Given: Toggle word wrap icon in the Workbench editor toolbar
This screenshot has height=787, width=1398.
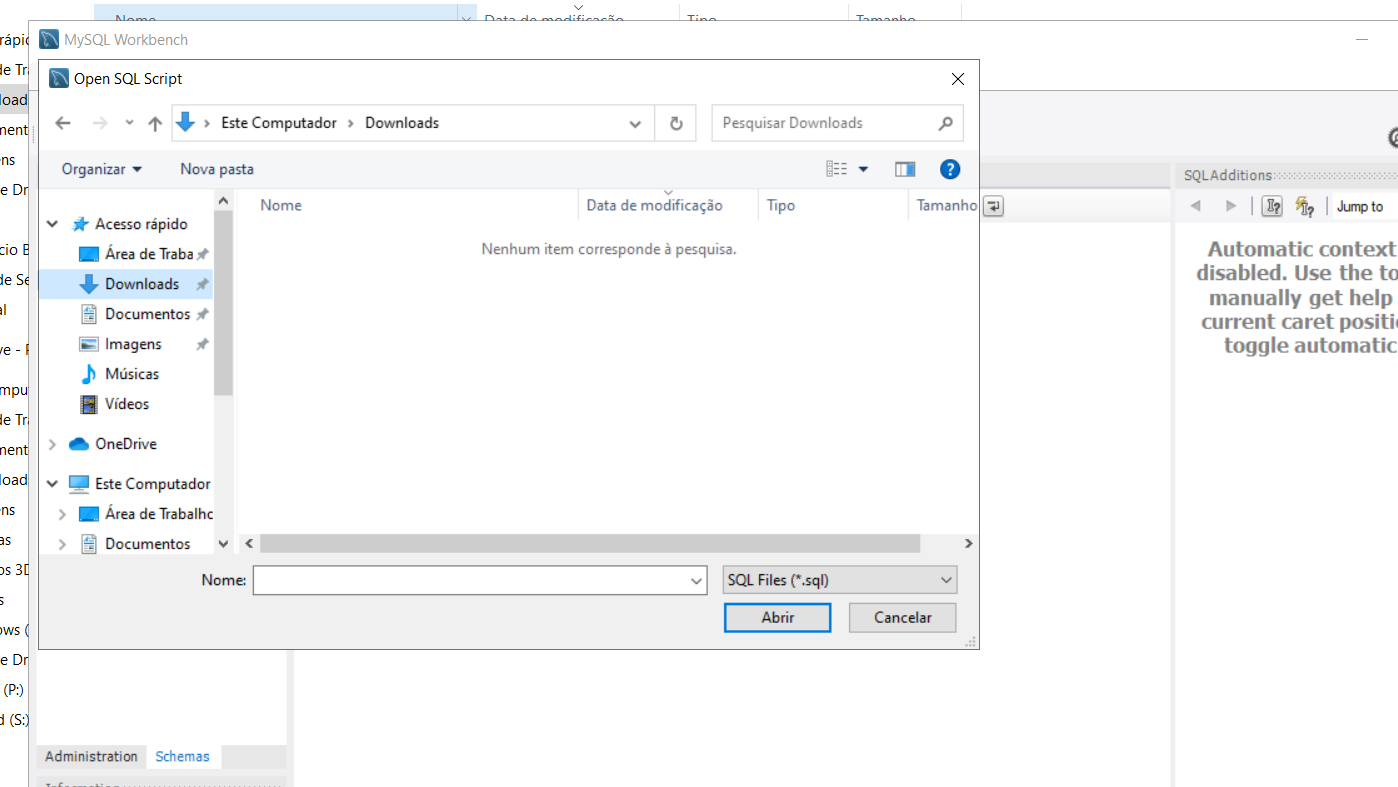Looking at the screenshot, I should (x=993, y=206).
